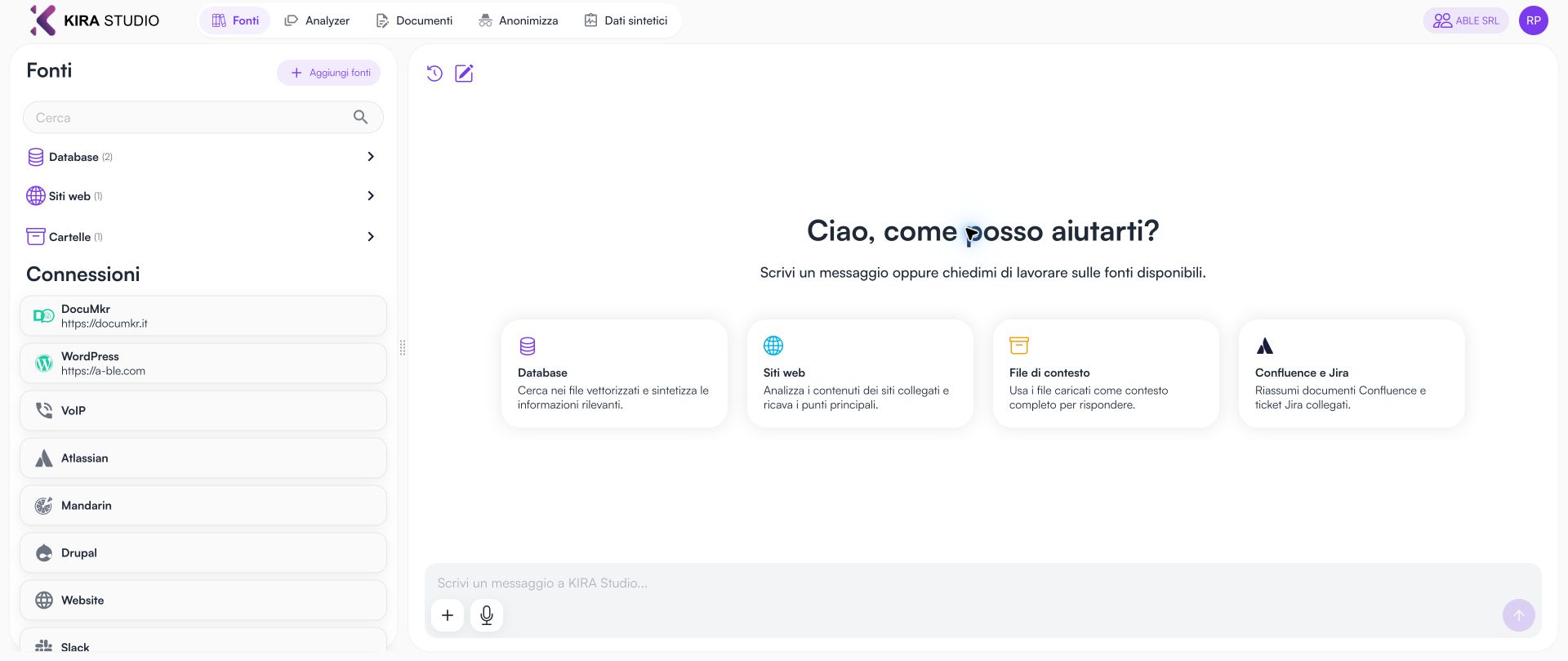Open the Documenti tab
1568x661 pixels.
(x=414, y=20)
